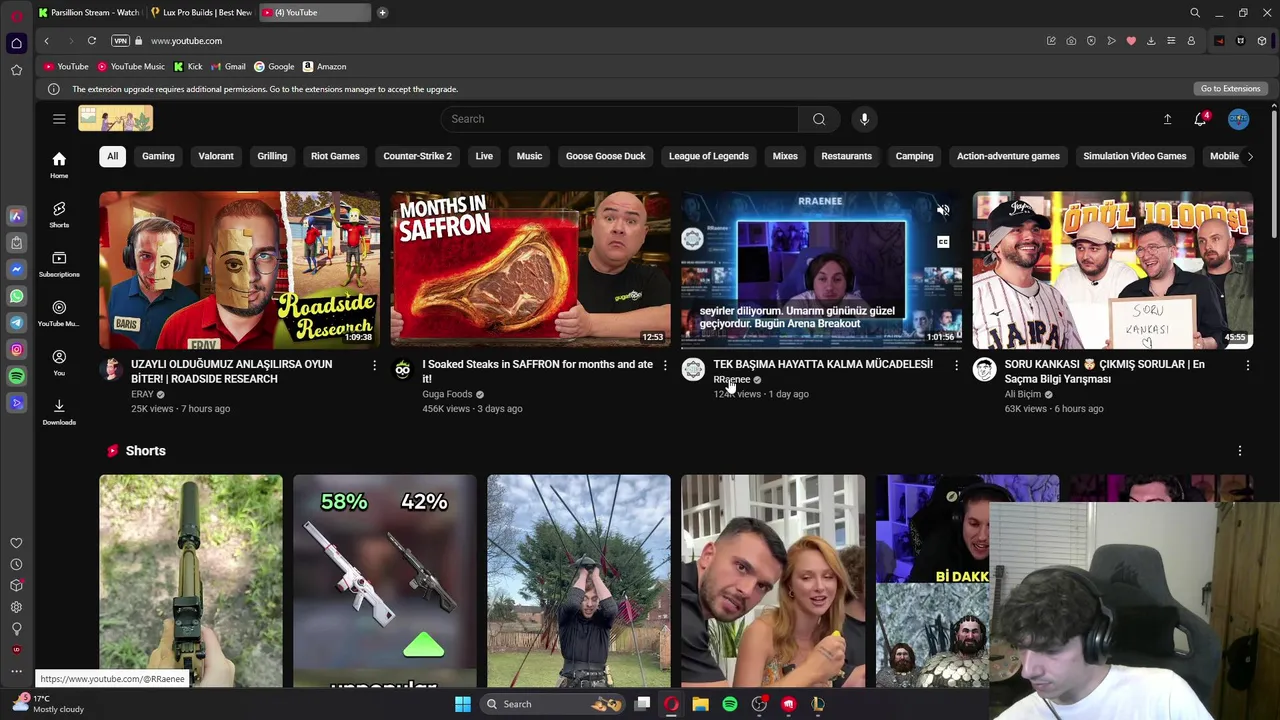Reload the page with refresh button

[x=91, y=41]
